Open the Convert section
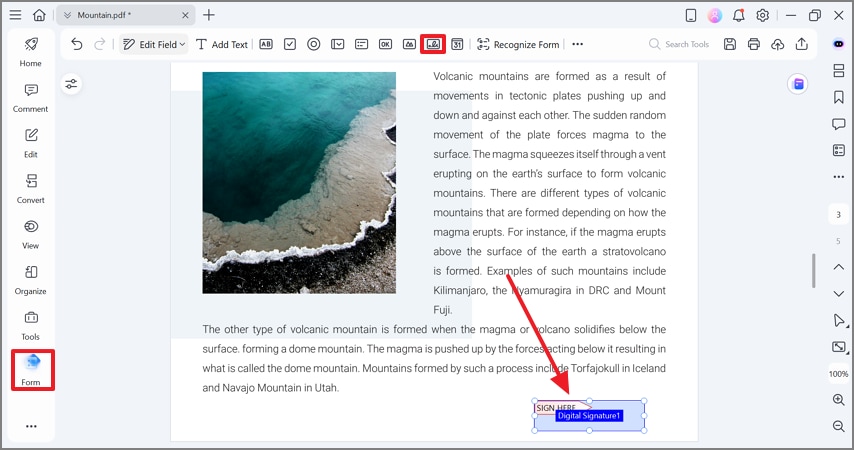 pos(30,189)
